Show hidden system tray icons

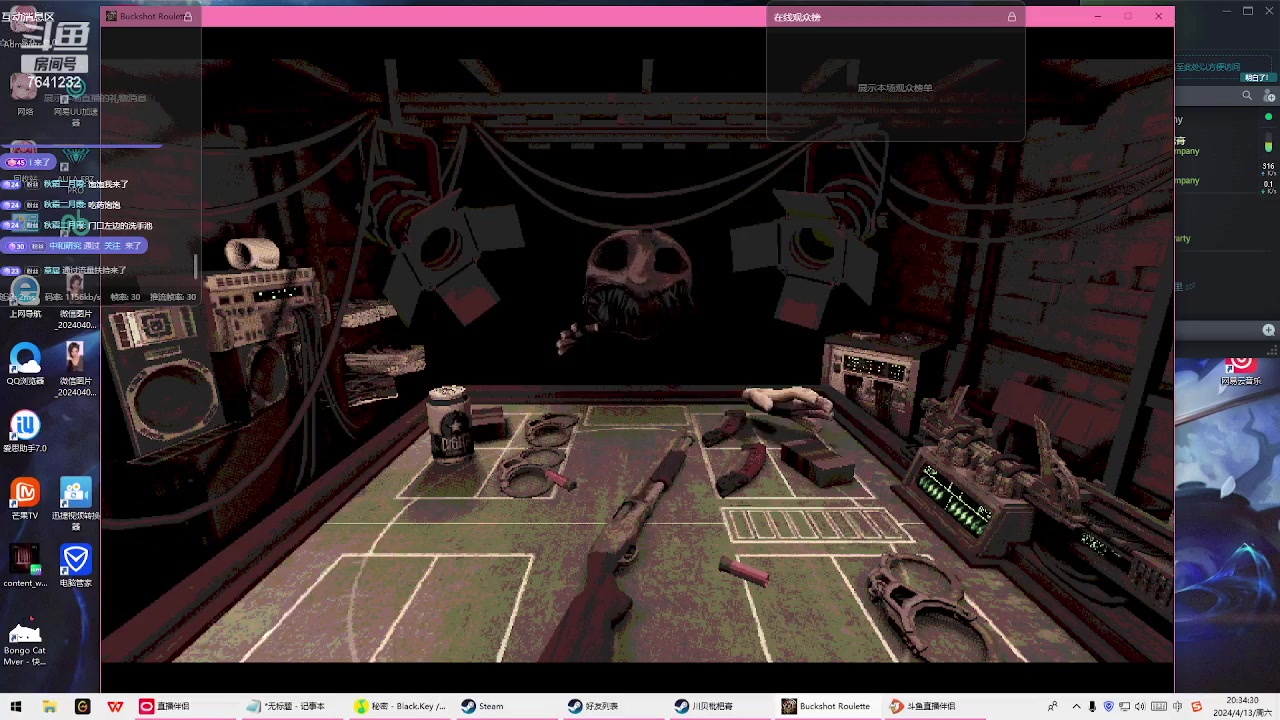click(1076, 706)
